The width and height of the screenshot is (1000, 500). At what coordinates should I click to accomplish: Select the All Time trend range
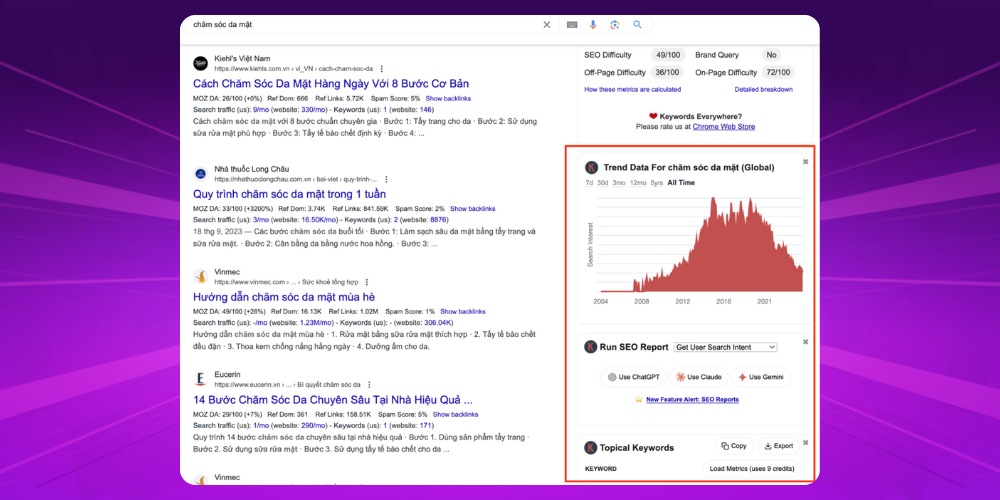pos(681,183)
